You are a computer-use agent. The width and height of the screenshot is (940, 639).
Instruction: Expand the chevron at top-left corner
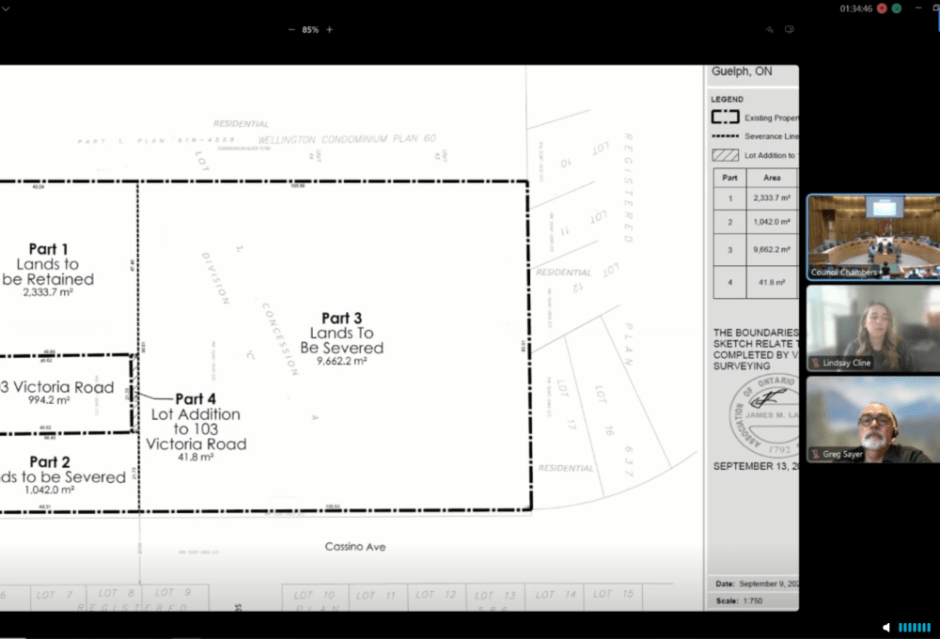(x=6, y=6)
